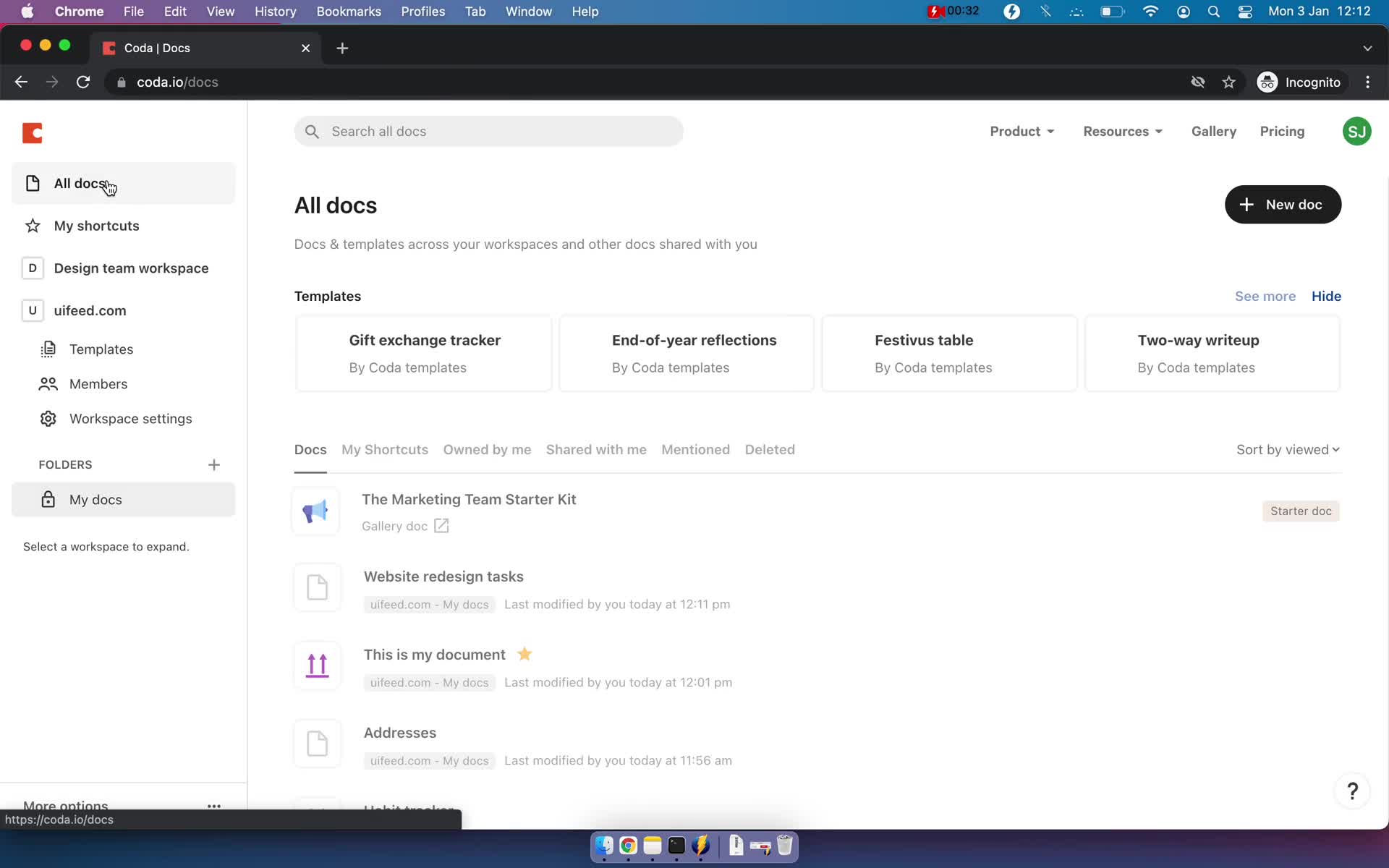Open the Bookmarks menu in menu bar
The image size is (1389, 868).
coord(349,12)
